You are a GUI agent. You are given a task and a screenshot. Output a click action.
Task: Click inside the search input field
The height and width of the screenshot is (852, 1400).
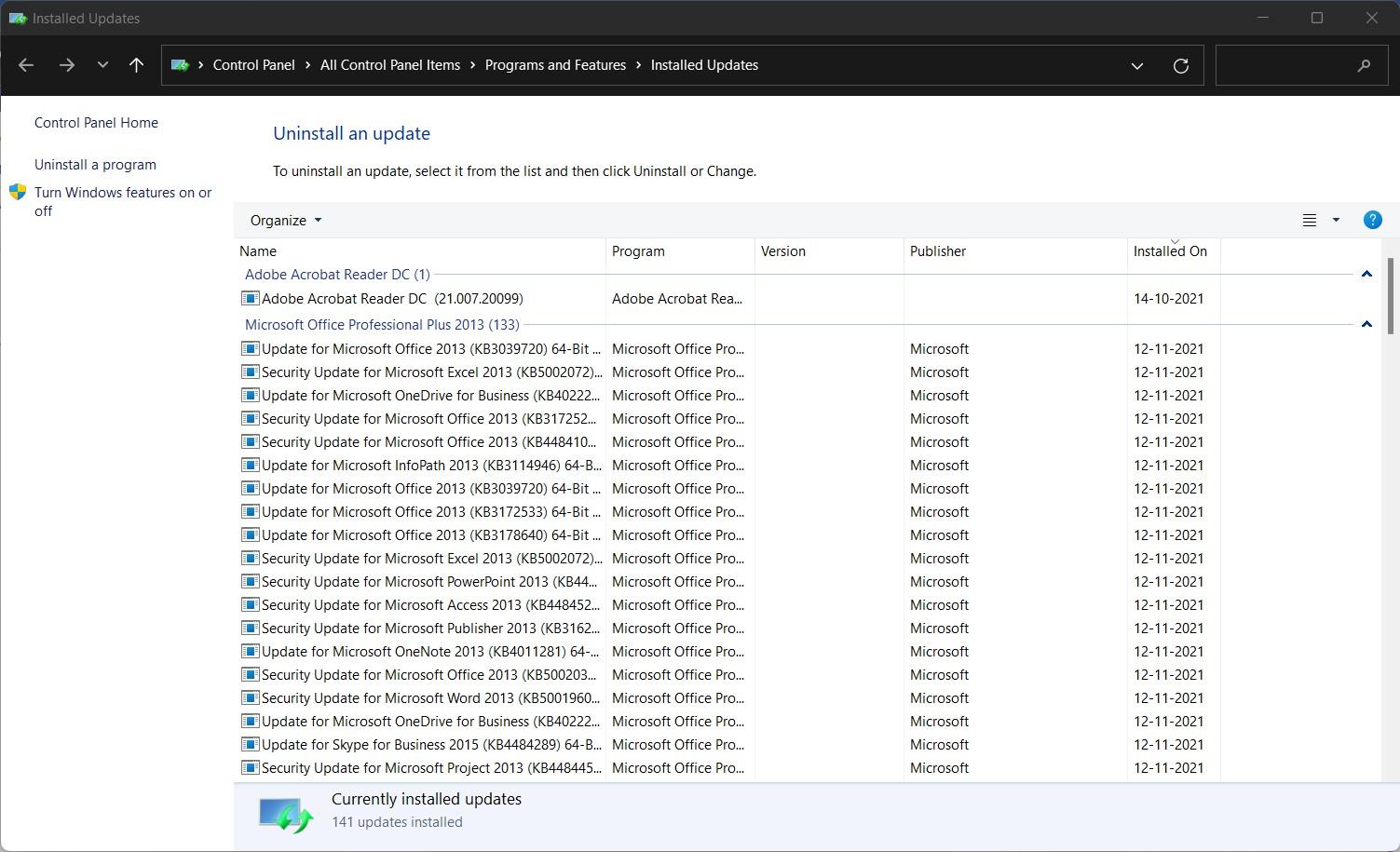(1295, 65)
